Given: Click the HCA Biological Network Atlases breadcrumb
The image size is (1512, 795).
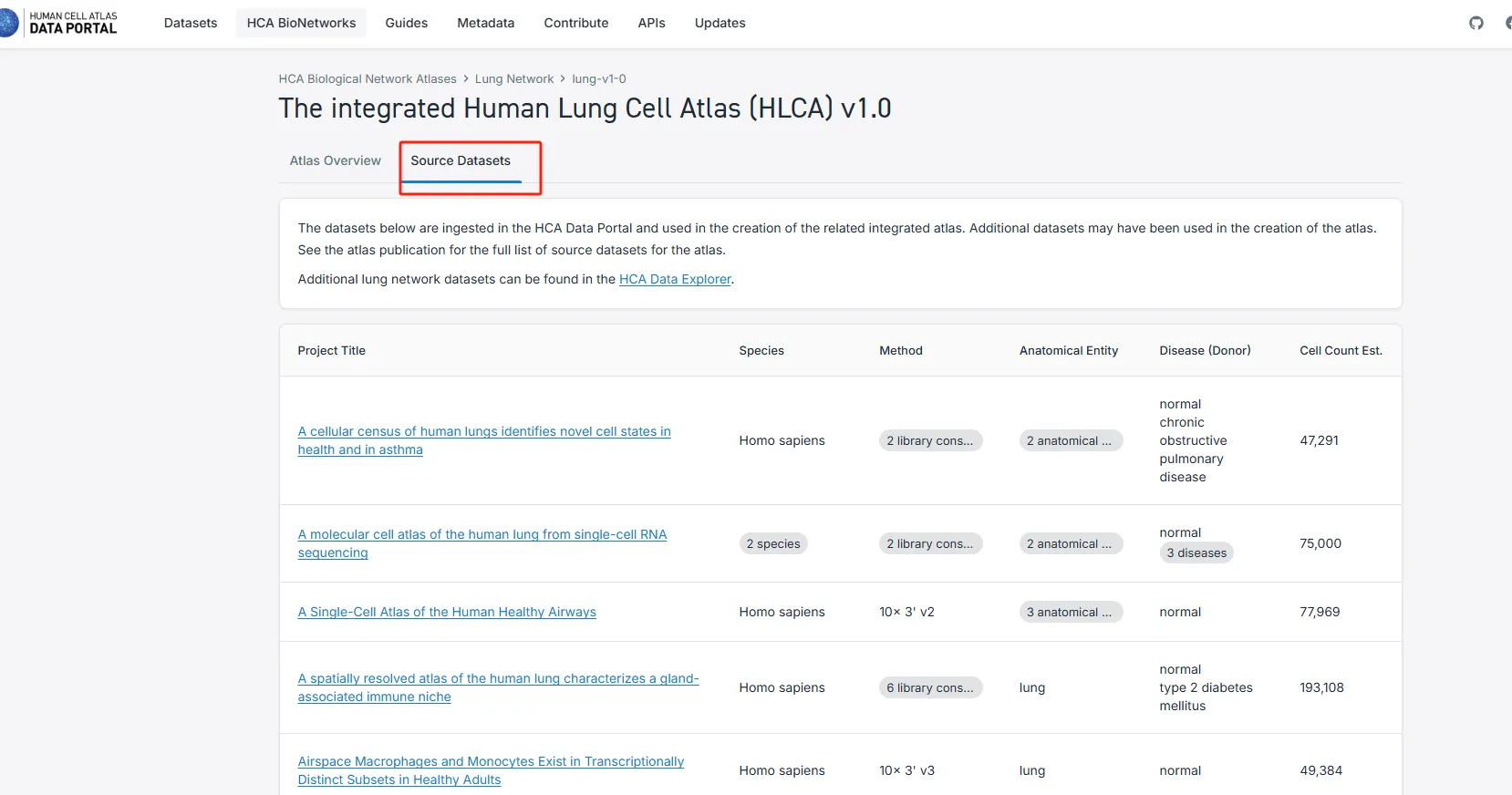Looking at the screenshot, I should click(368, 79).
